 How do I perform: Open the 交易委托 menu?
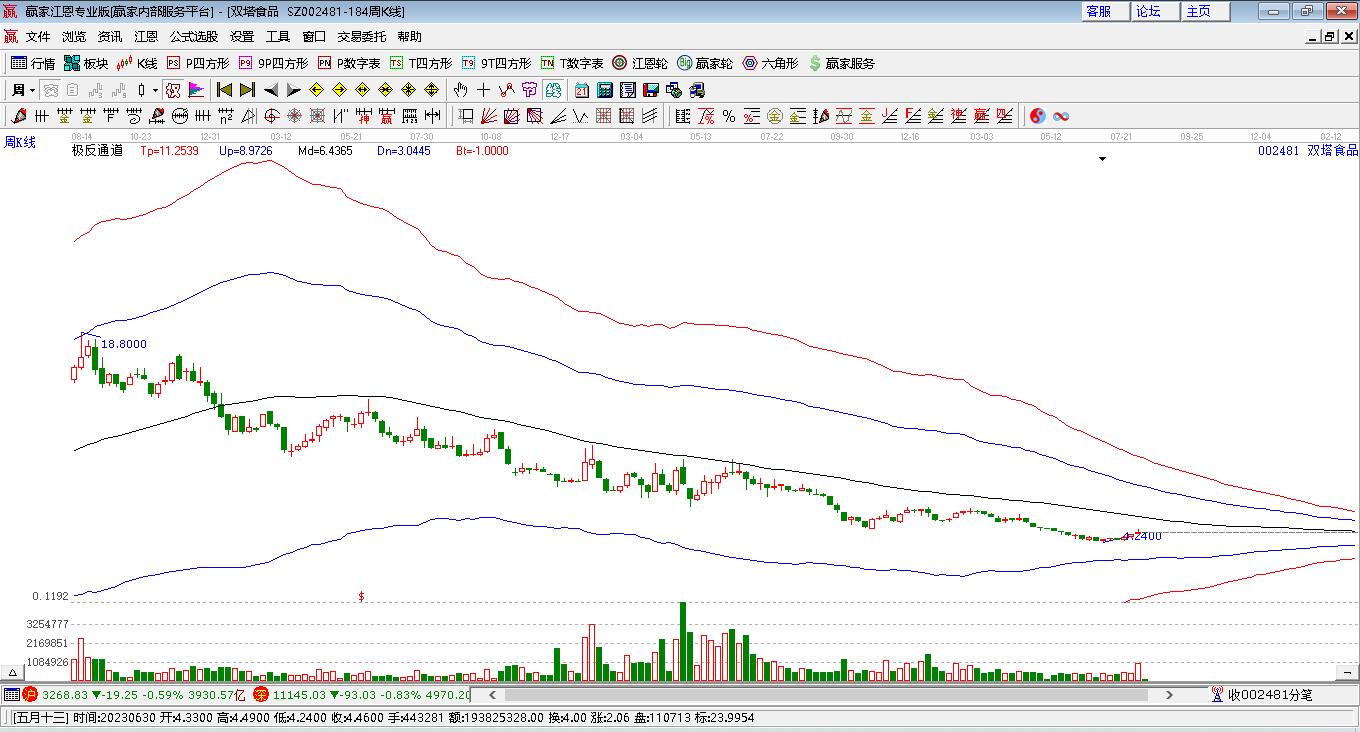361,37
